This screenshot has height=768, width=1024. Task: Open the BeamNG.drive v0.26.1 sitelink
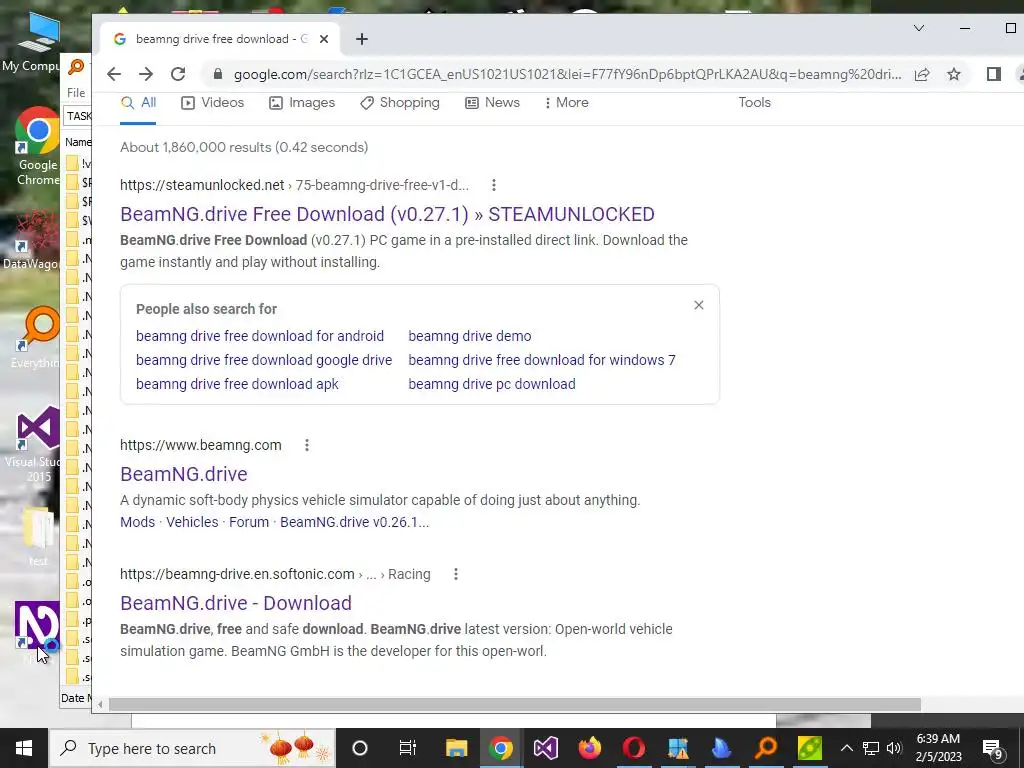(x=355, y=522)
